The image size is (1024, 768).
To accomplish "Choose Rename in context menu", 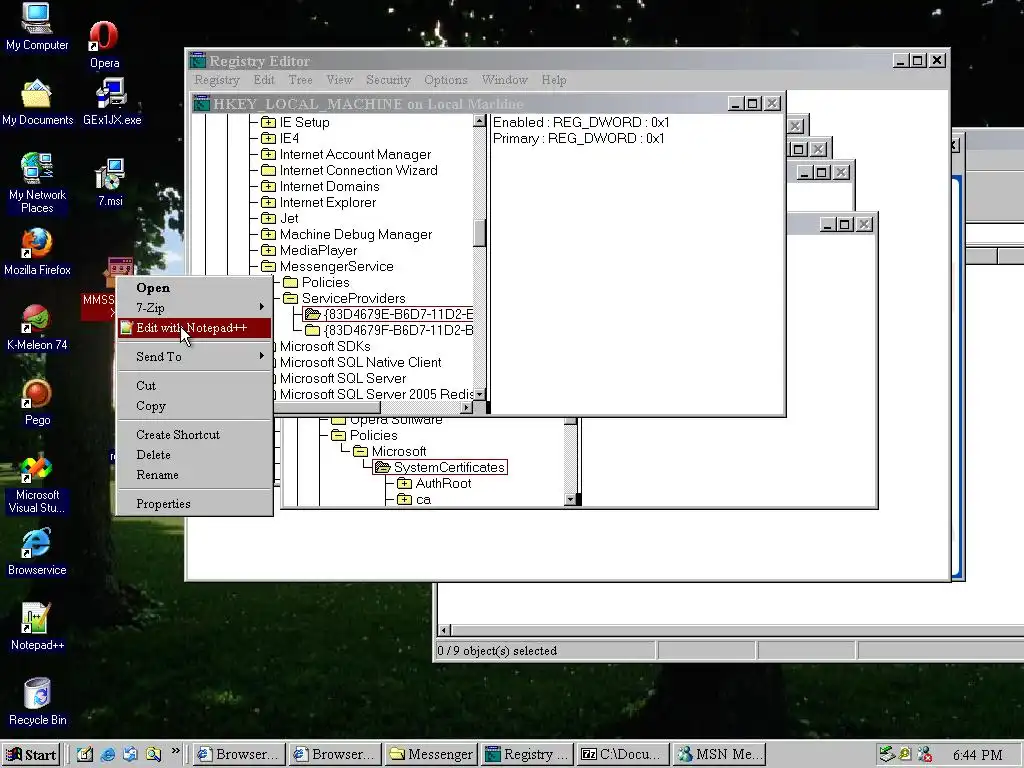I will click(x=195, y=475).
